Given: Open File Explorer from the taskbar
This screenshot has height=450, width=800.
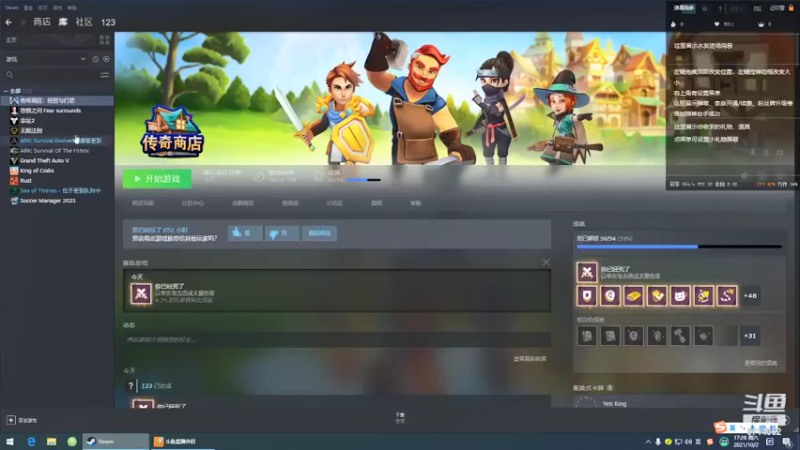Looking at the screenshot, I should (x=52, y=441).
